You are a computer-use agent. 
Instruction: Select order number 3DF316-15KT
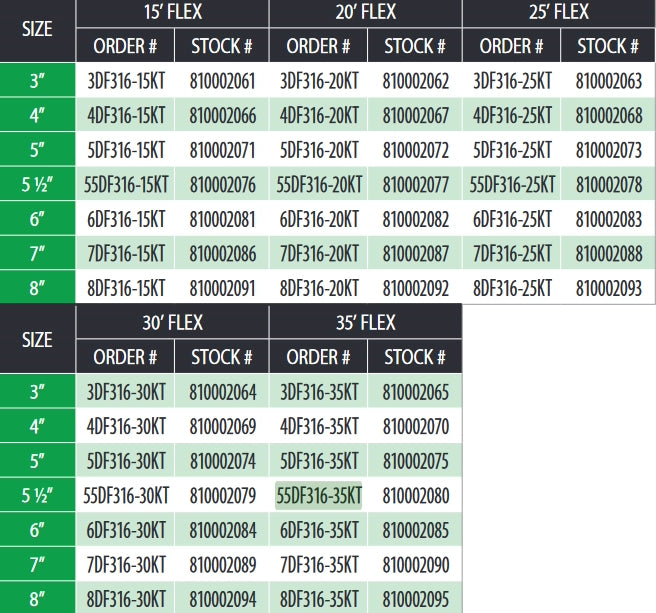pos(126,81)
